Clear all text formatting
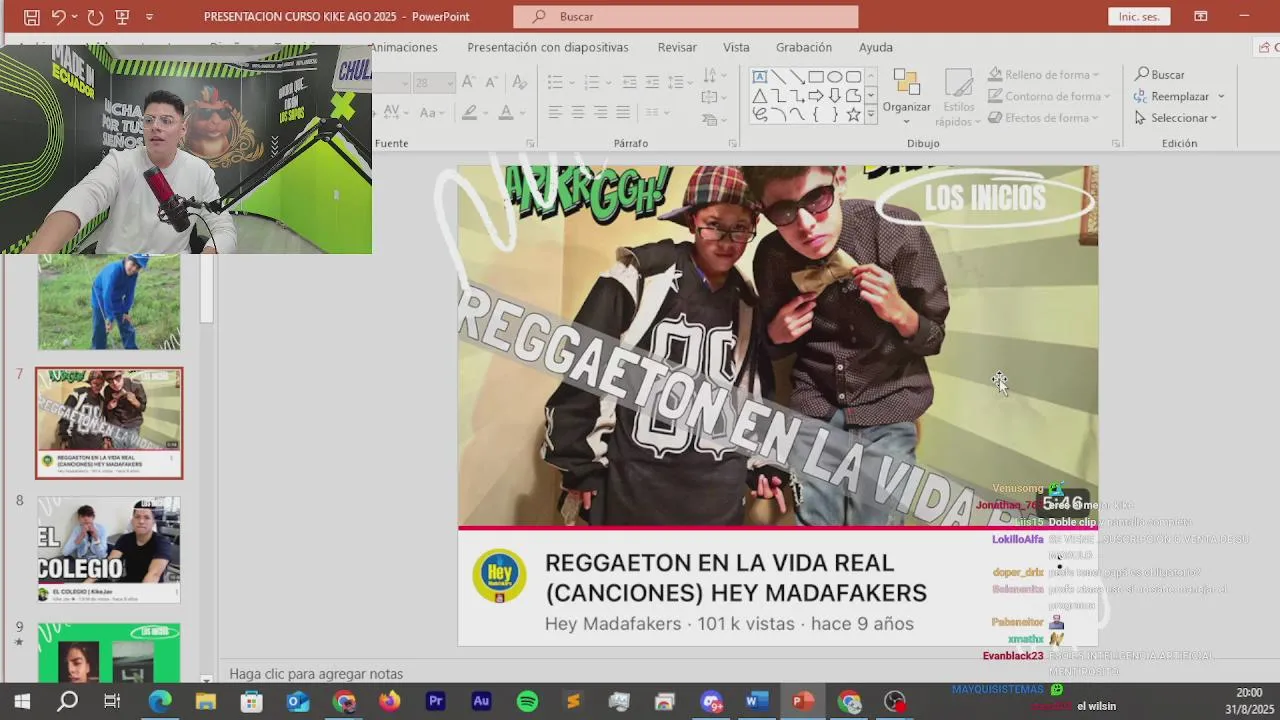Screen dimensions: 1280x720 519,83
